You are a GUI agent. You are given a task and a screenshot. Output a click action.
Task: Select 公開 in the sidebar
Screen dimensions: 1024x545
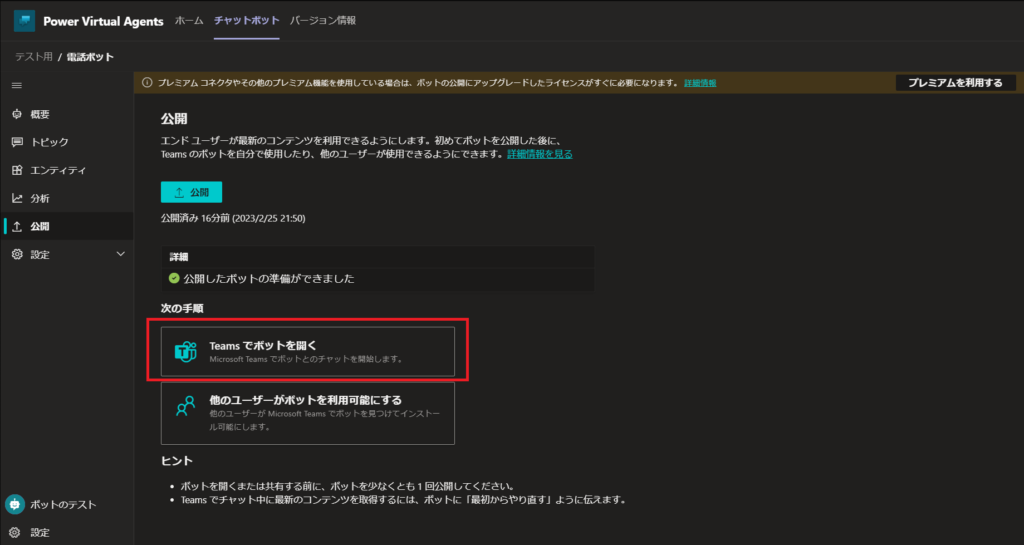click(x=67, y=226)
